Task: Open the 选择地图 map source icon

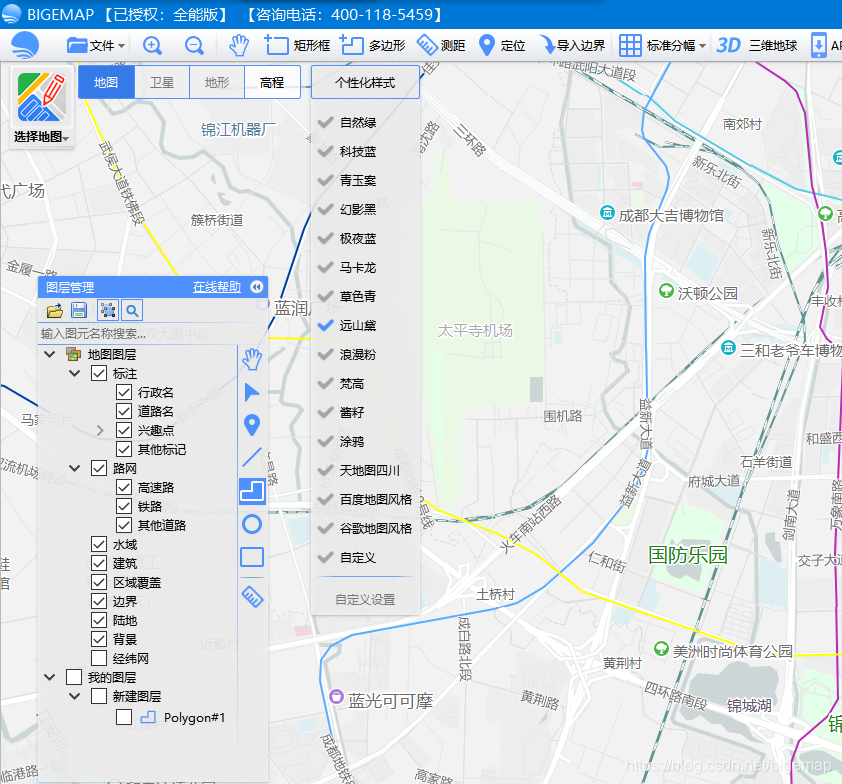Action: (42, 97)
